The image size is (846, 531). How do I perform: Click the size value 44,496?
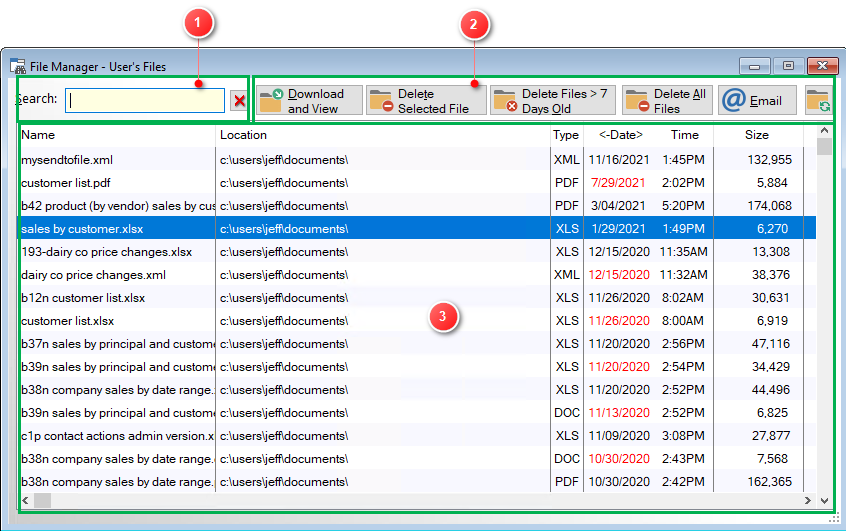pyautogui.click(x=771, y=390)
